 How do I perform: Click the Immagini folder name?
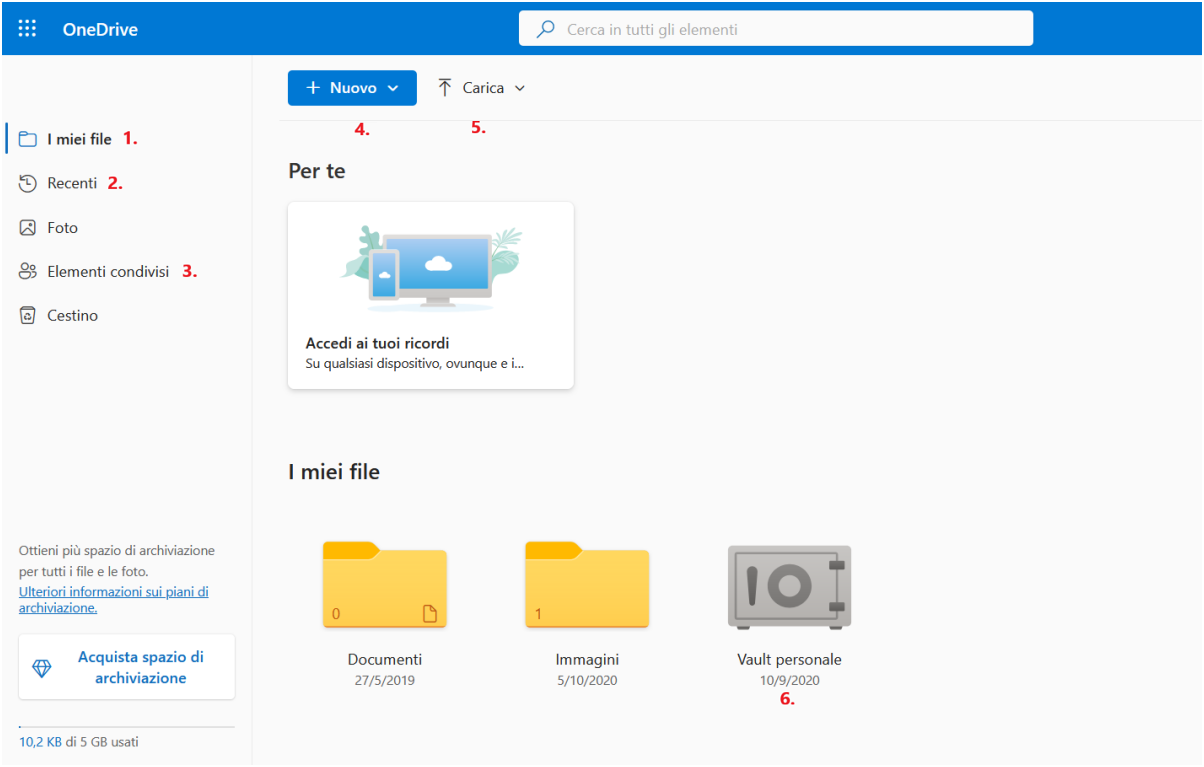click(x=587, y=659)
